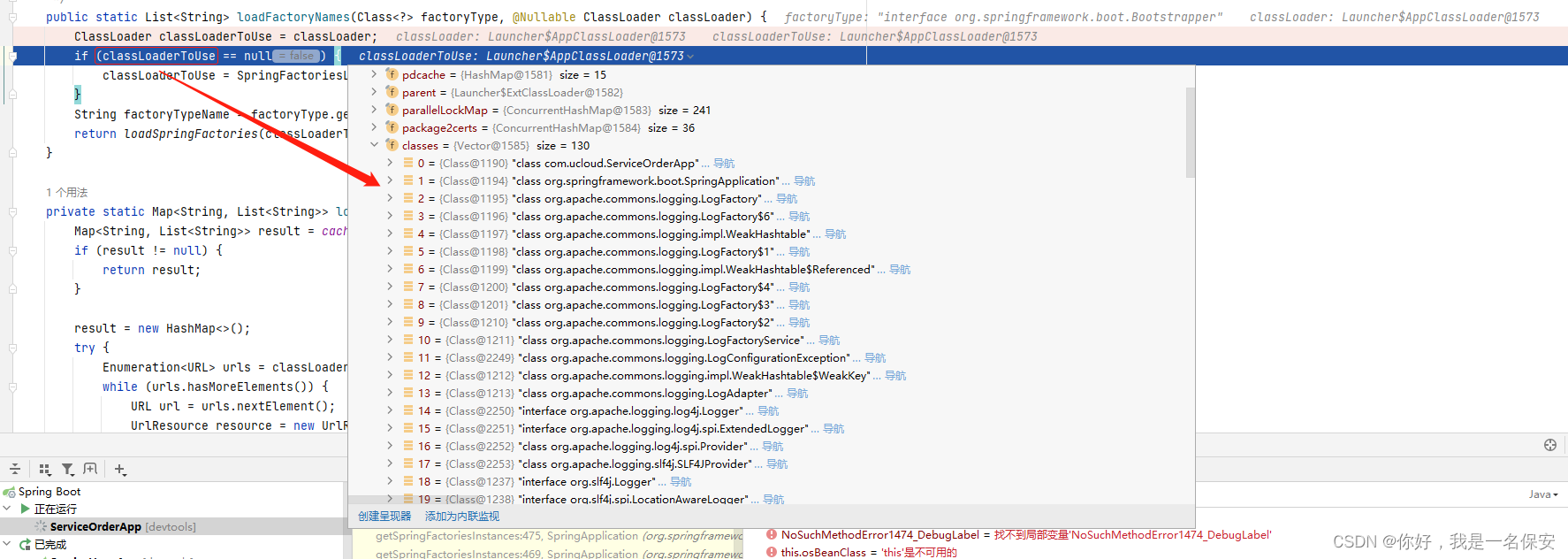The height and width of the screenshot is (559, 1568).
Task: Click 导航 link for SpringApplication class
Action: [x=804, y=181]
